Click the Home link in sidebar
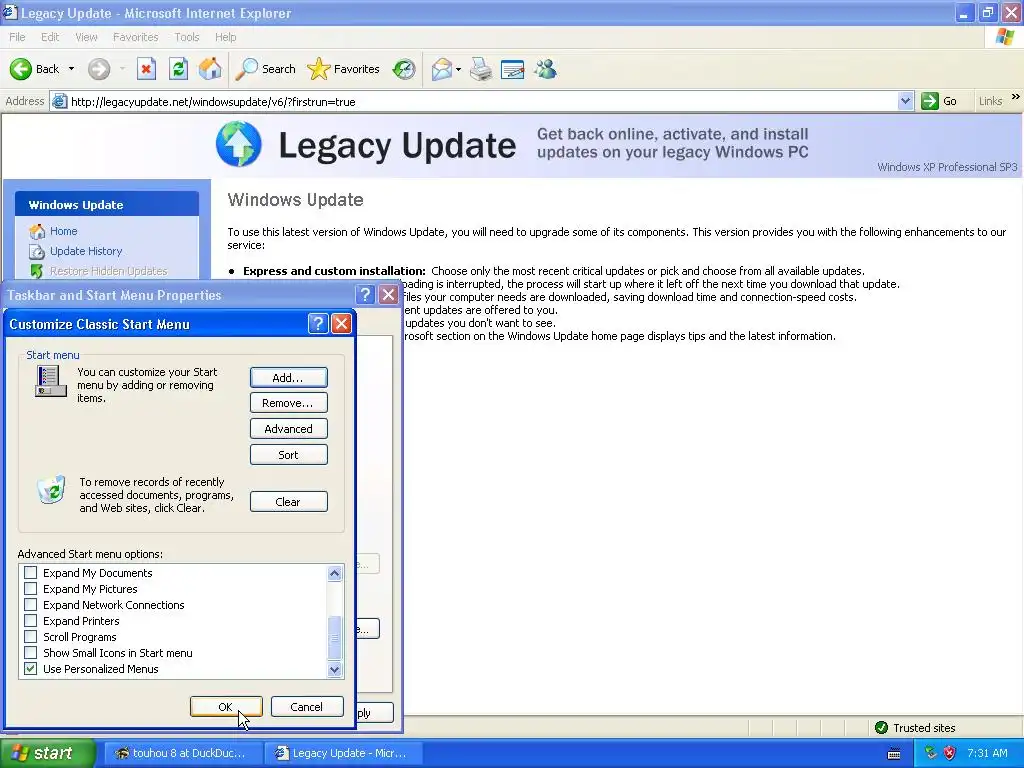 click(63, 231)
